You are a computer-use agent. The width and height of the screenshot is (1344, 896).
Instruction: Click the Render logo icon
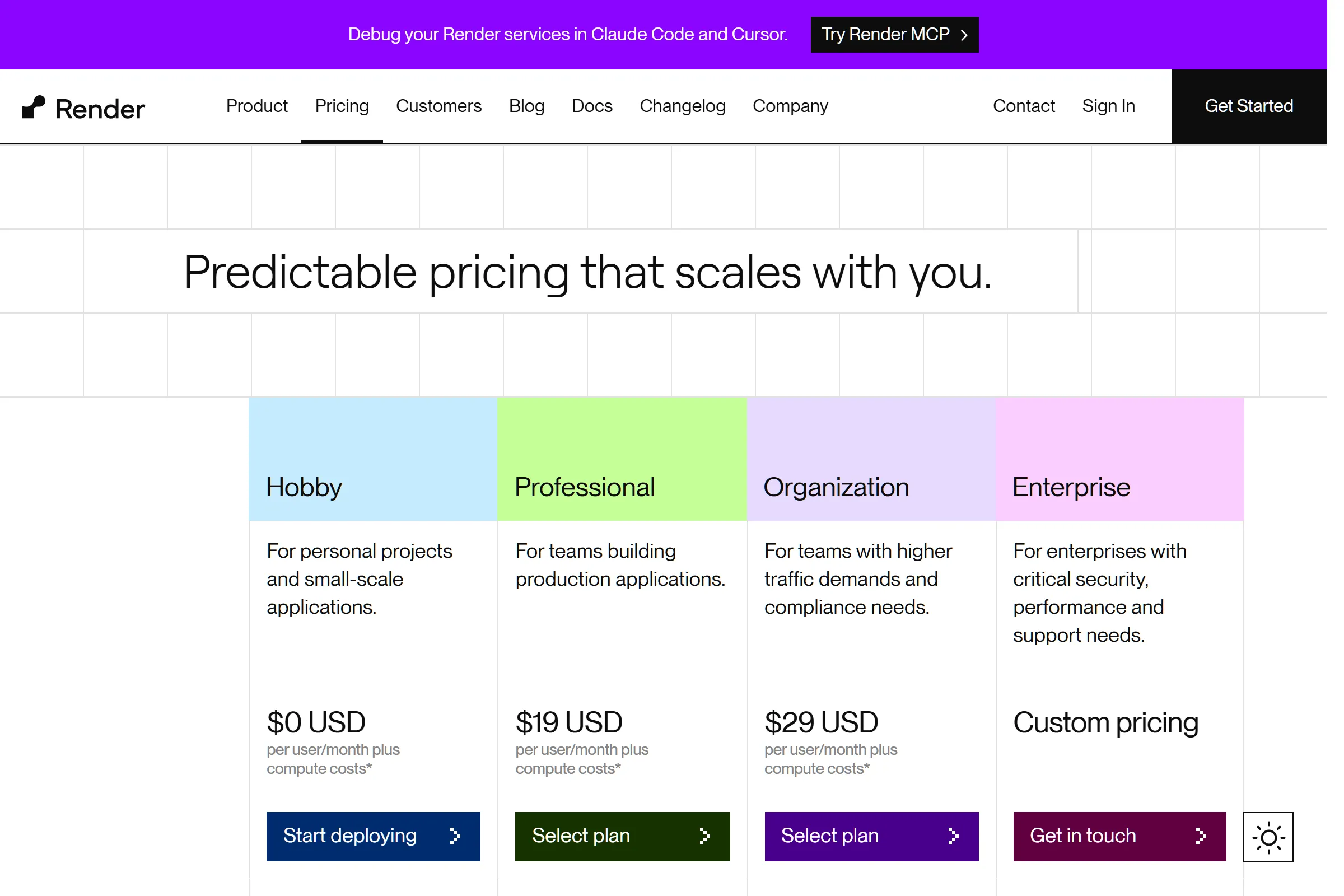coord(33,107)
